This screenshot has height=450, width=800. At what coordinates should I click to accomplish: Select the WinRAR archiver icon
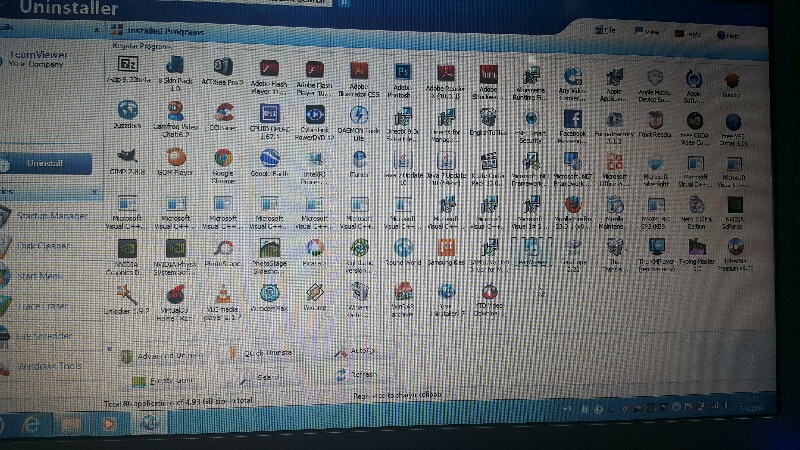[403, 293]
